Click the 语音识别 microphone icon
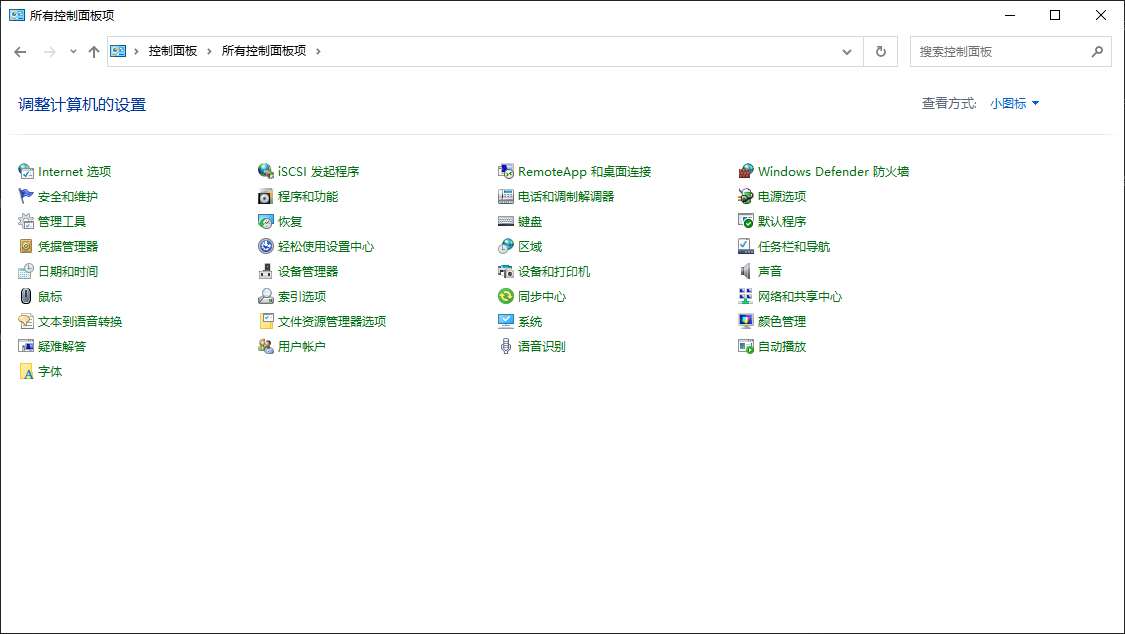Image resolution: width=1125 pixels, height=634 pixels. tap(506, 347)
